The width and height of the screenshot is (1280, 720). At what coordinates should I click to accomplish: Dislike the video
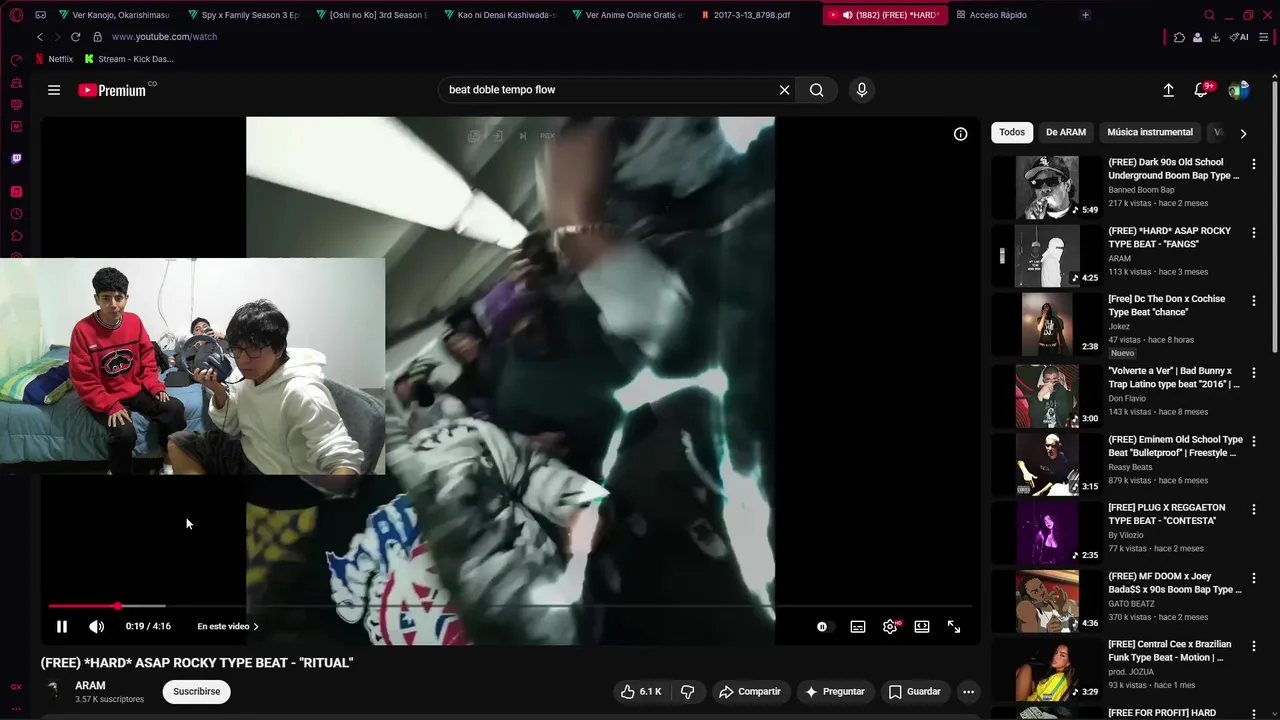[x=687, y=692]
